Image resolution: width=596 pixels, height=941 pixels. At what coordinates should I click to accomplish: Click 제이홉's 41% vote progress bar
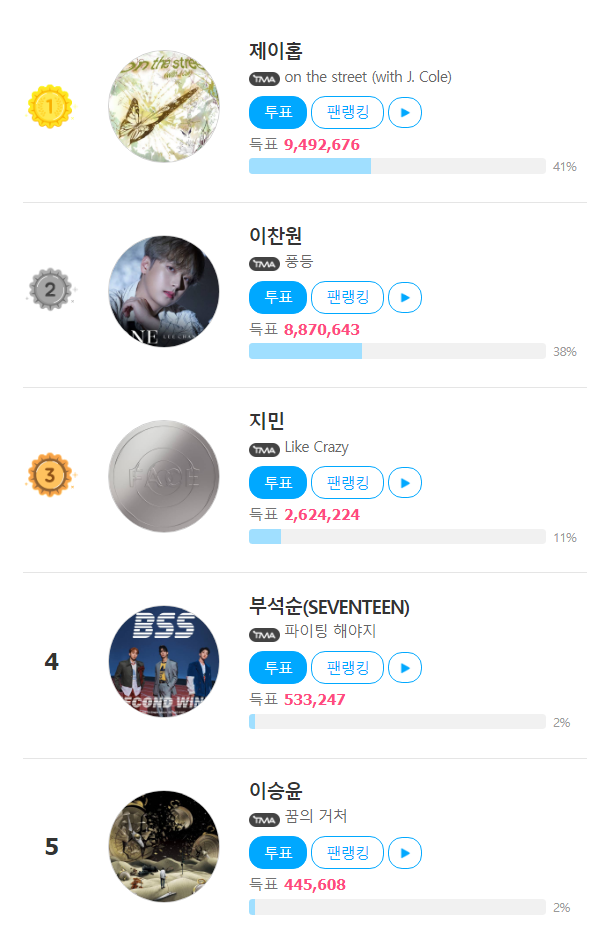pos(397,166)
